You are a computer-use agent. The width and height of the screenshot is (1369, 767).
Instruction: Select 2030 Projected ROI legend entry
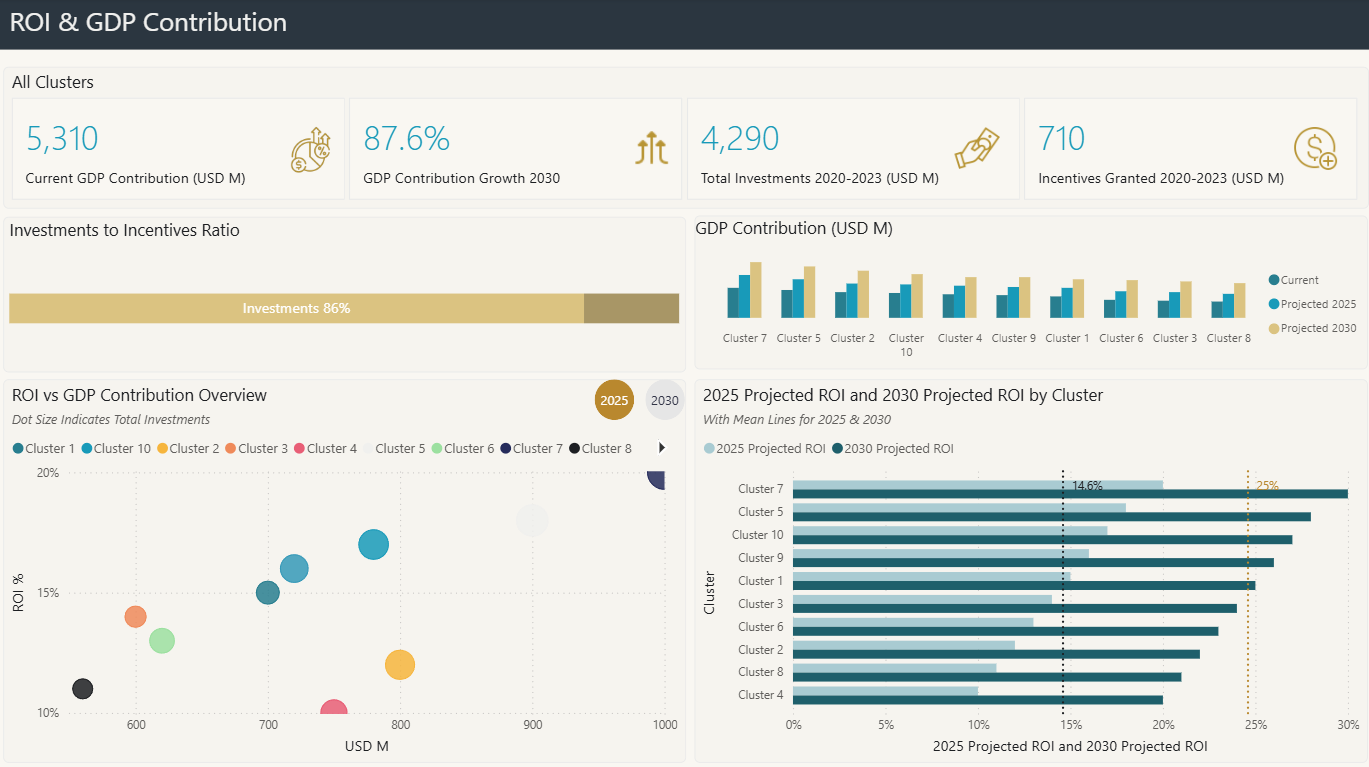point(892,448)
